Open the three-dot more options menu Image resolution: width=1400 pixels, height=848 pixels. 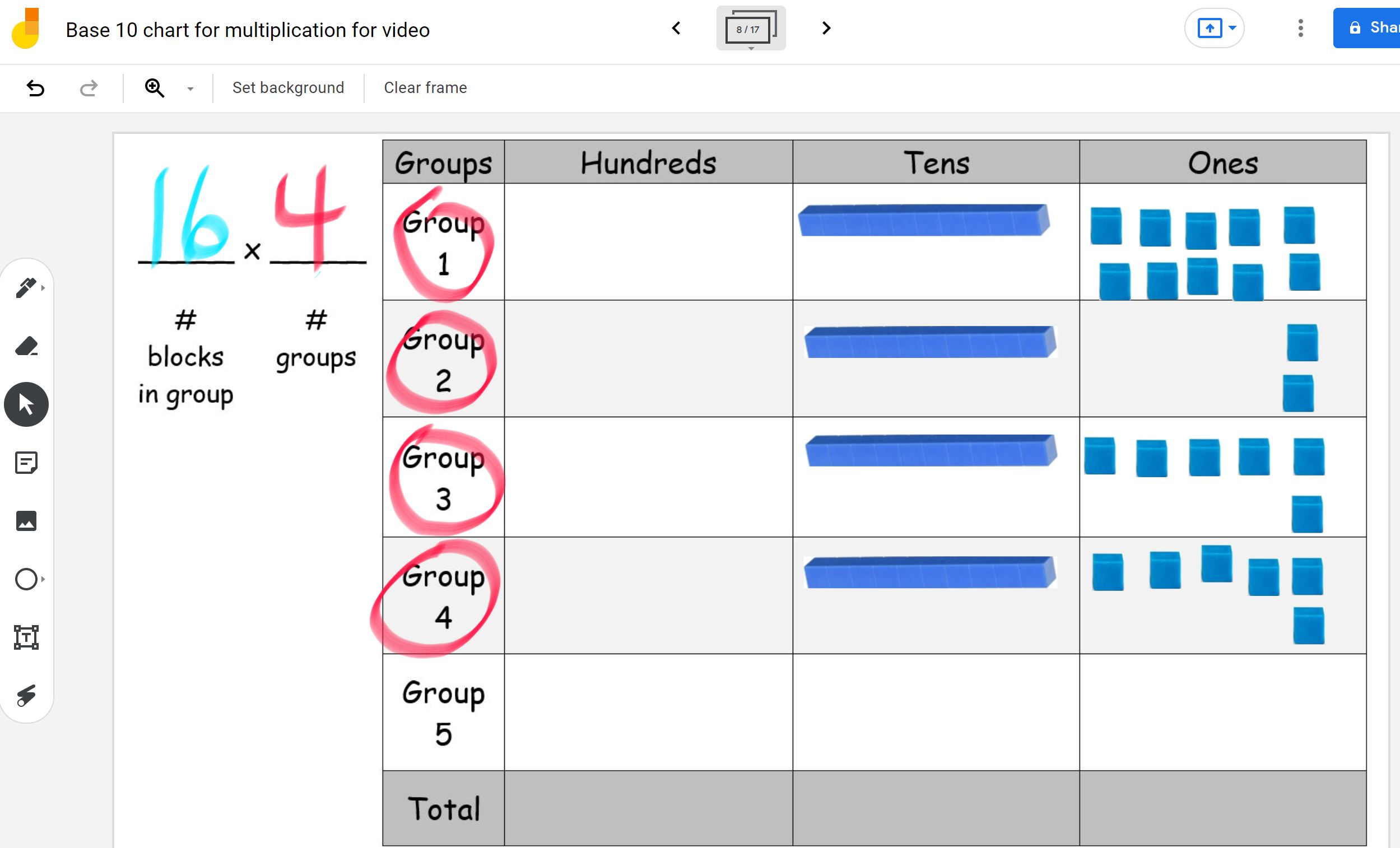(x=1300, y=28)
